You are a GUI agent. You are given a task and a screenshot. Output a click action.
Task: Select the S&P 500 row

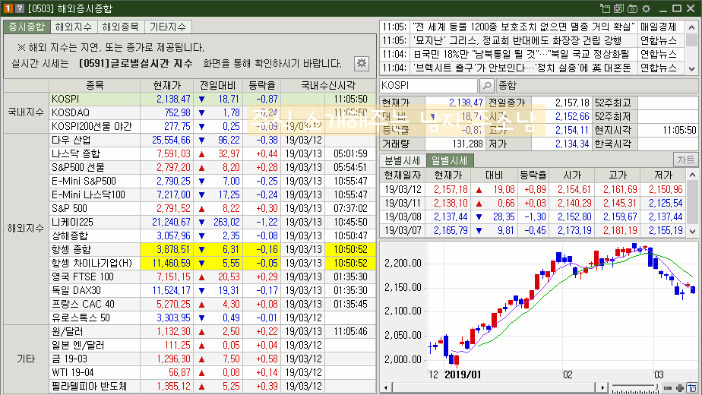click(x=212, y=208)
